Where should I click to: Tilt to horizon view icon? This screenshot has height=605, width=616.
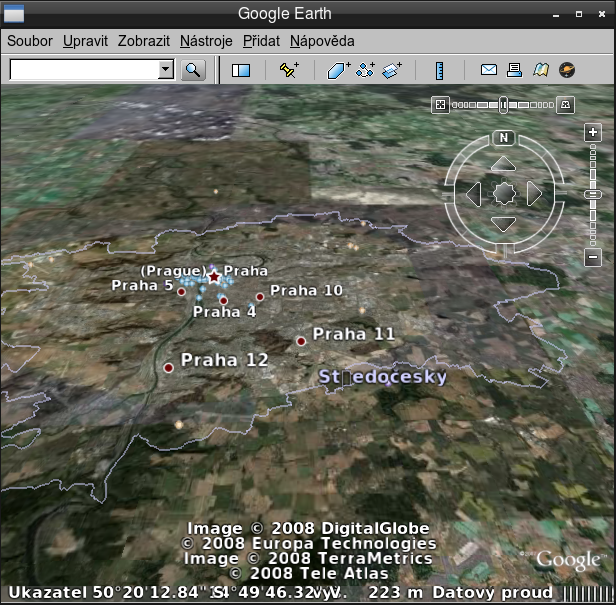tap(565, 105)
